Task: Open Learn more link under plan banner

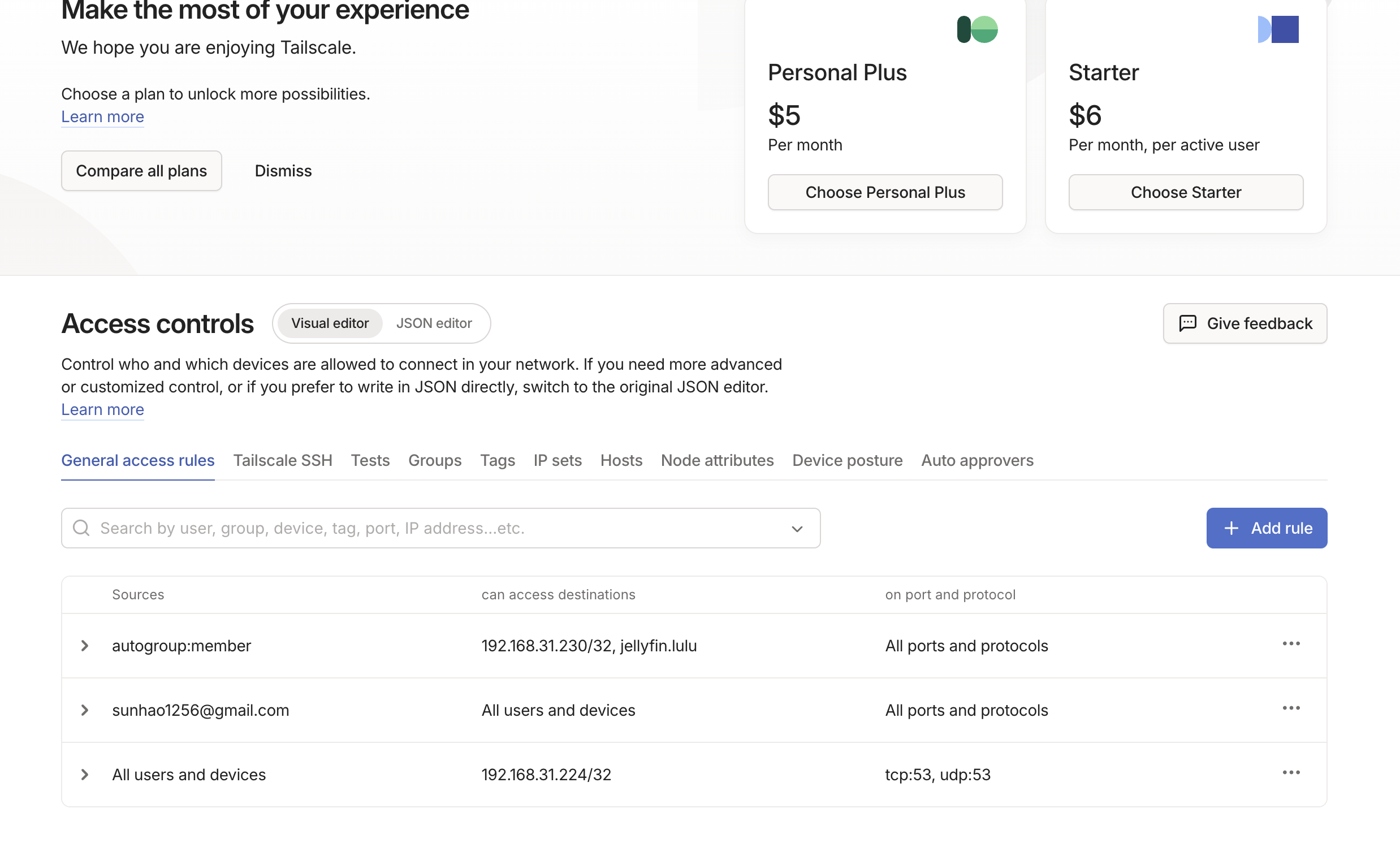Action: [103, 117]
